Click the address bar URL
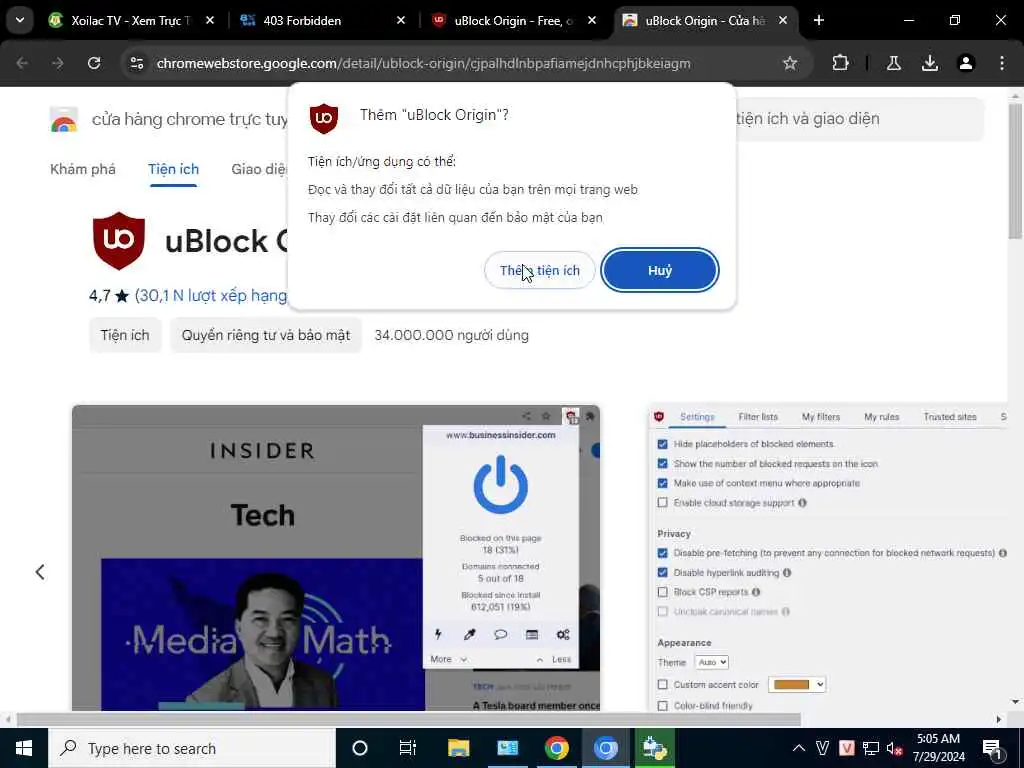 pos(423,63)
